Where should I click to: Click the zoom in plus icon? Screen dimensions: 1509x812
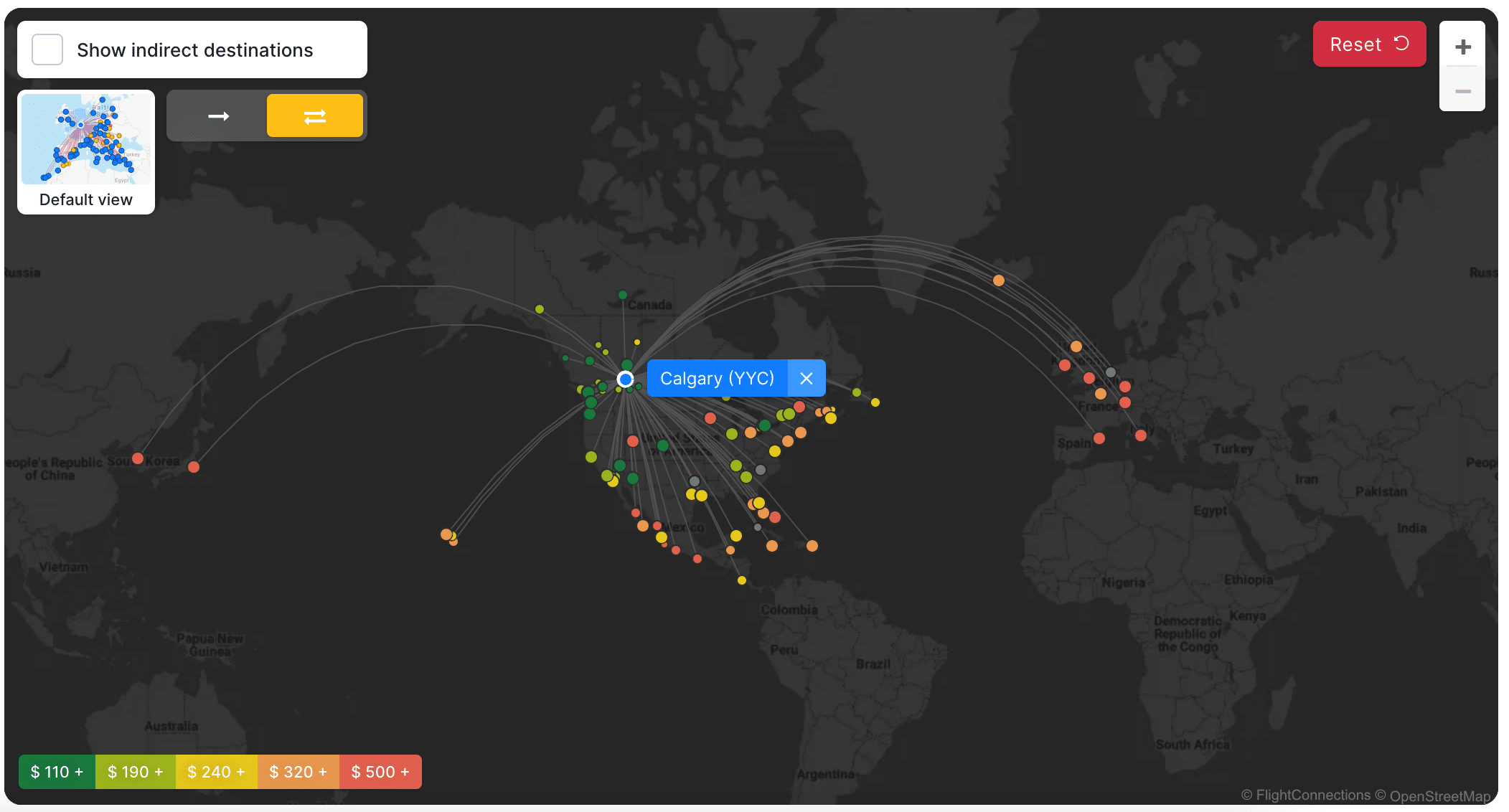1462,47
